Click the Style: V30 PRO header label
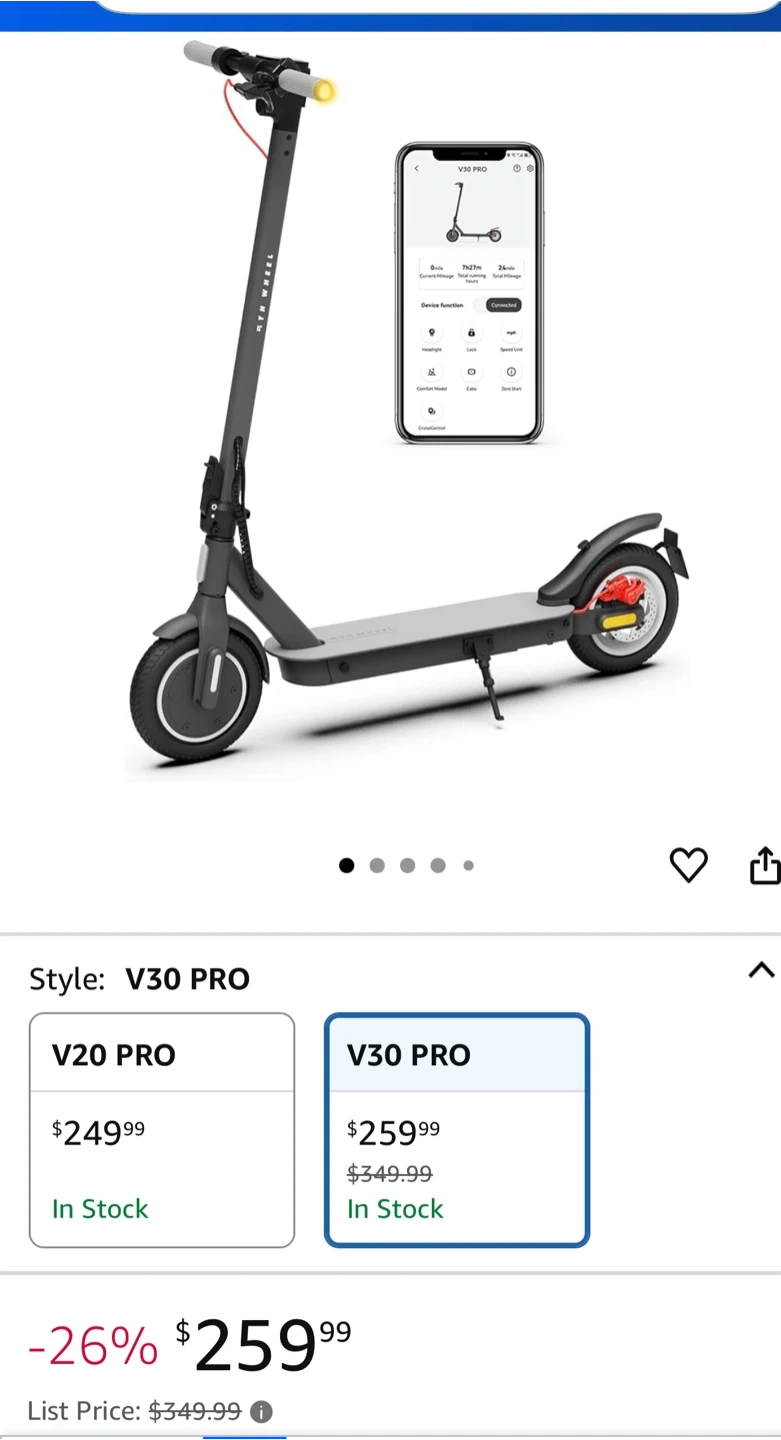 (139, 979)
